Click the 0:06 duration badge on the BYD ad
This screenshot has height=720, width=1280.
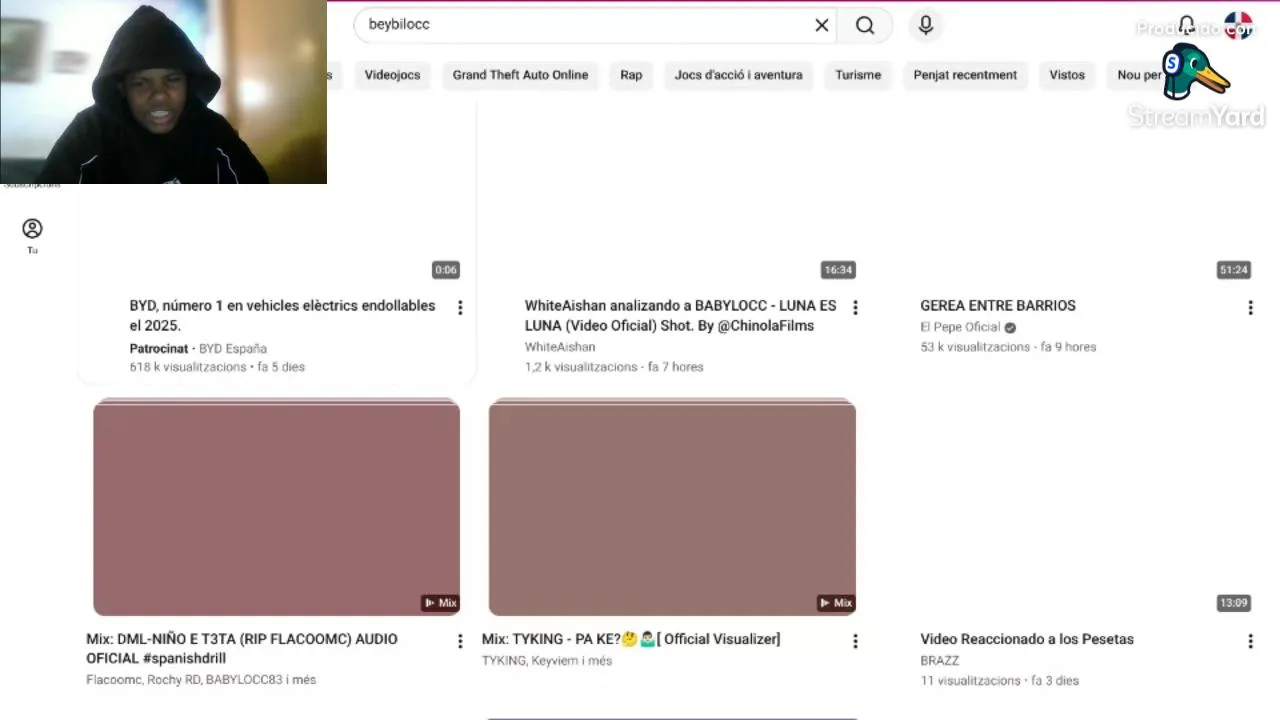tap(446, 270)
